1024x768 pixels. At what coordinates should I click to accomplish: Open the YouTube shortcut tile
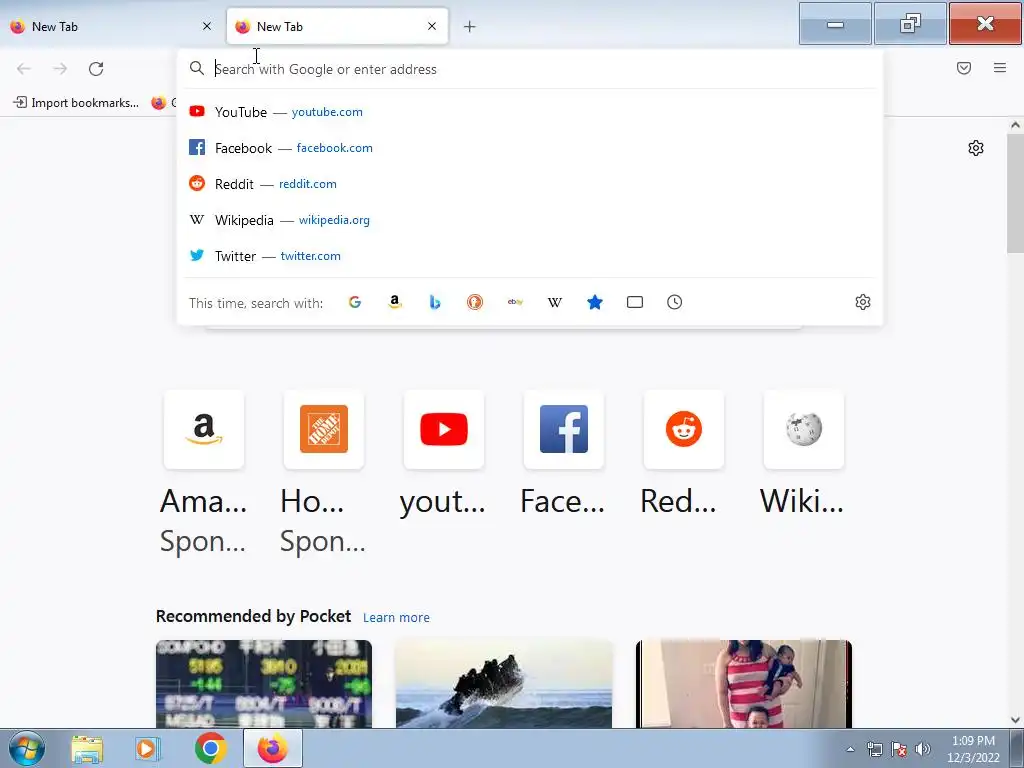pos(444,429)
